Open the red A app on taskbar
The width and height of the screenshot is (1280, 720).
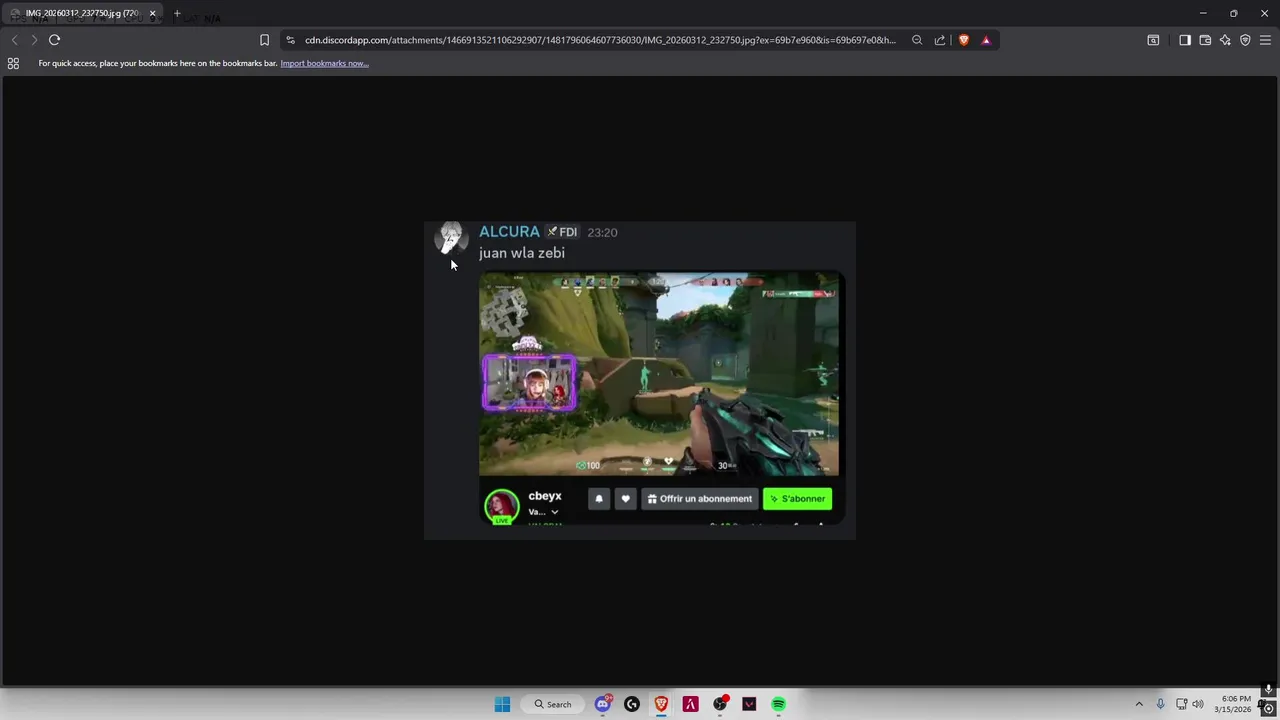point(690,704)
